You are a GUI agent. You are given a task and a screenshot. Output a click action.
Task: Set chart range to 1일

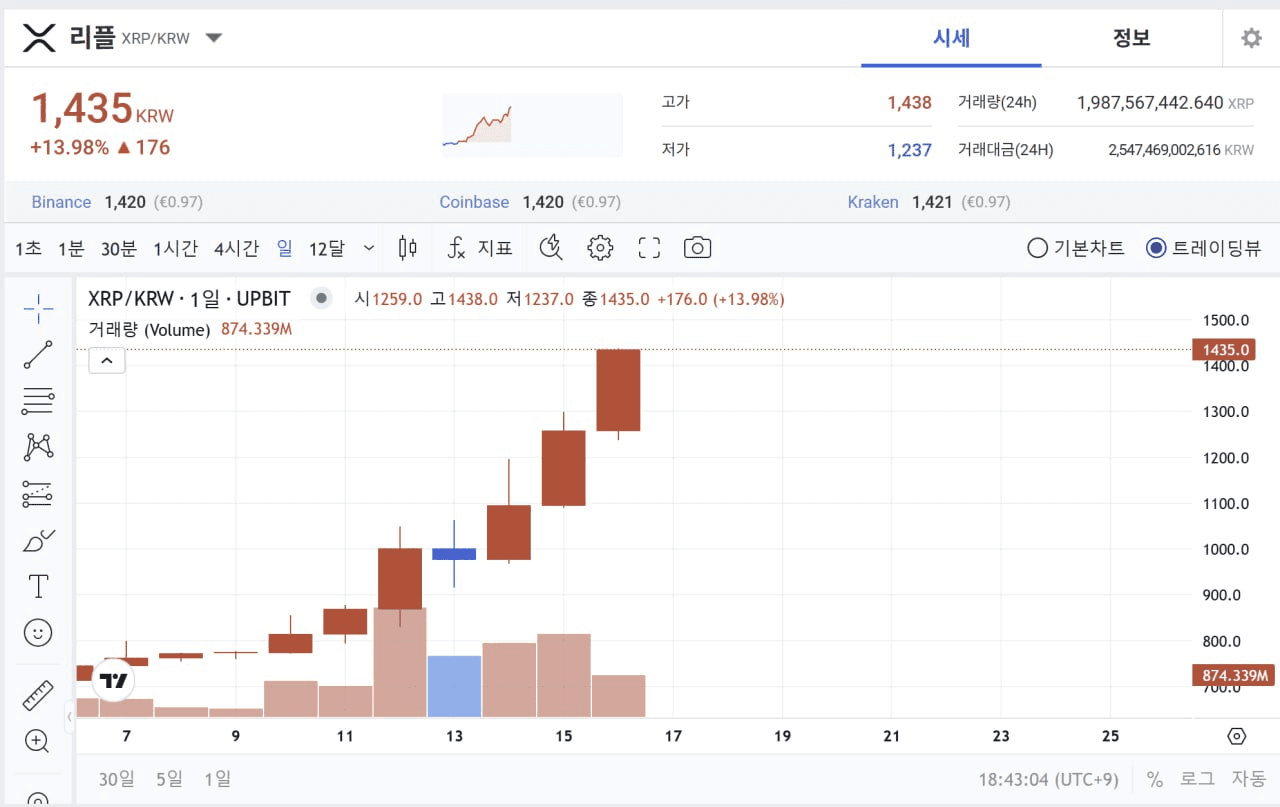(217, 778)
